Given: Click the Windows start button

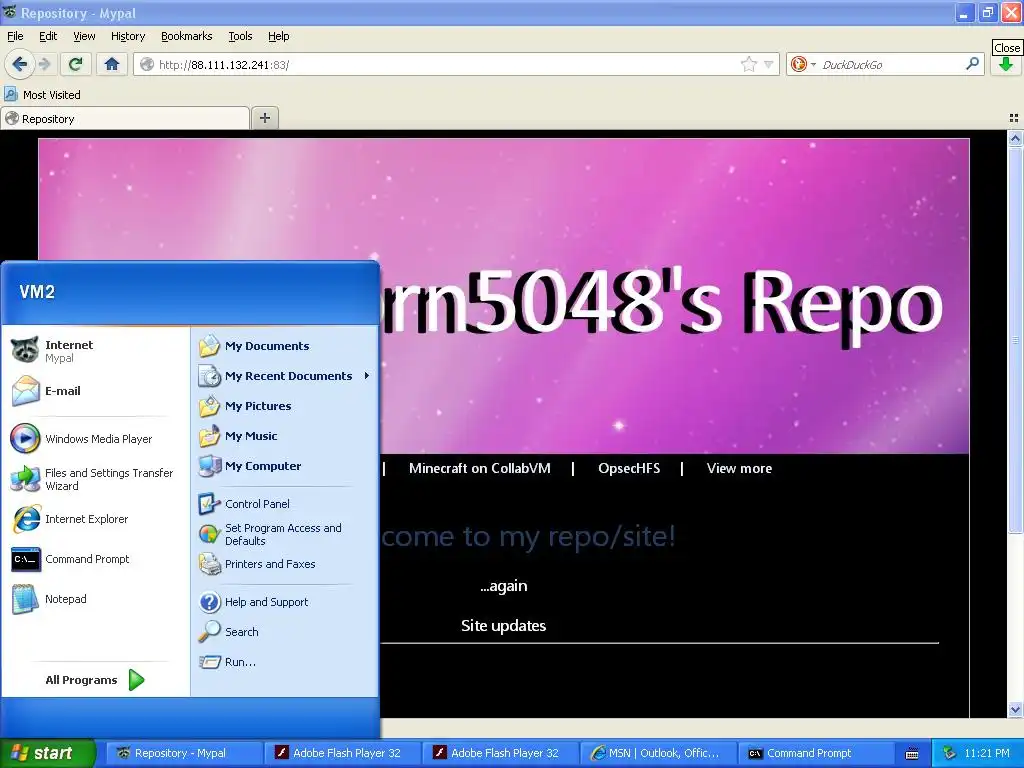Looking at the screenshot, I should pyautogui.click(x=48, y=753).
